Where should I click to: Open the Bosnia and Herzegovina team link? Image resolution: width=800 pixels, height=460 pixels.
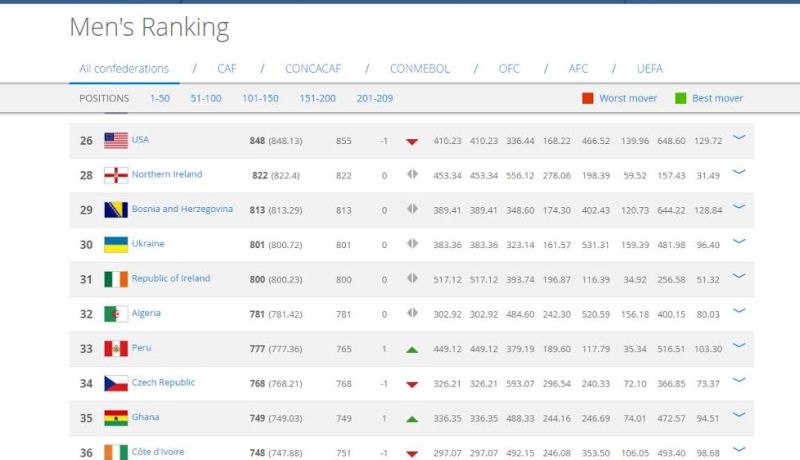tap(182, 209)
